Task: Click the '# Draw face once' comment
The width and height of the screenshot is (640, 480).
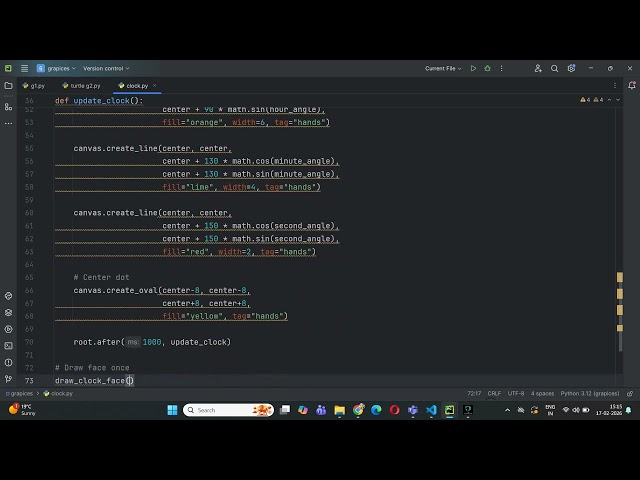Action: click(x=92, y=368)
